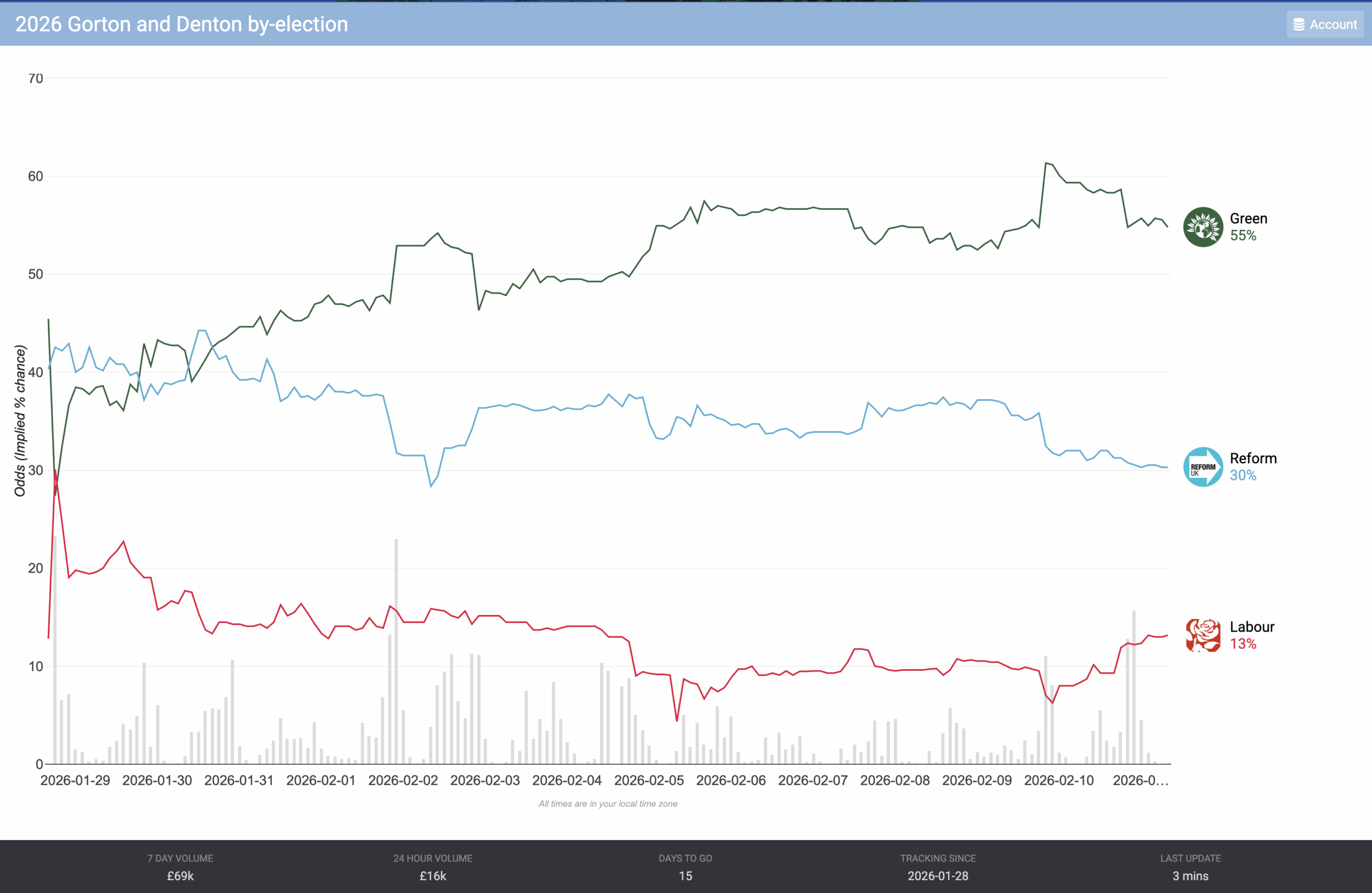Click the 24 Hour Volume £16k stat
1372x893 pixels.
pyautogui.click(x=433, y=867)
